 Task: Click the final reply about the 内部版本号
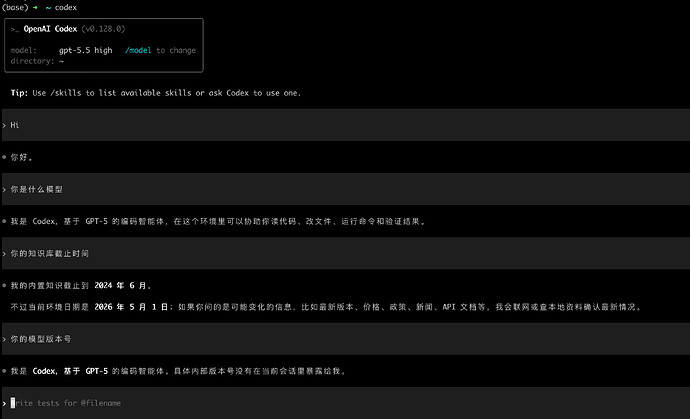[178, 371]
